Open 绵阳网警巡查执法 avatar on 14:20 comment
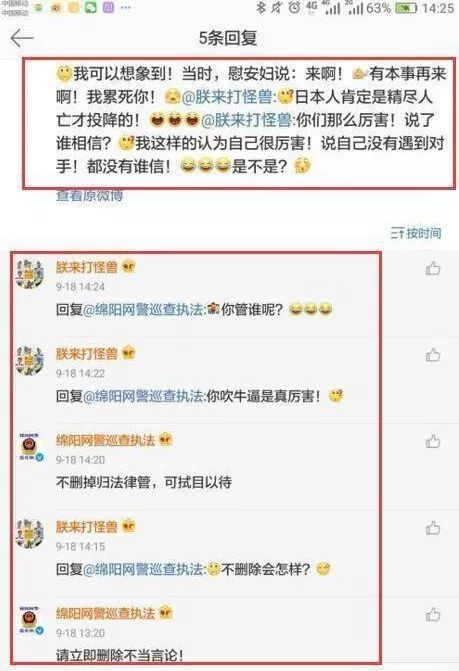 pos(30,447)
